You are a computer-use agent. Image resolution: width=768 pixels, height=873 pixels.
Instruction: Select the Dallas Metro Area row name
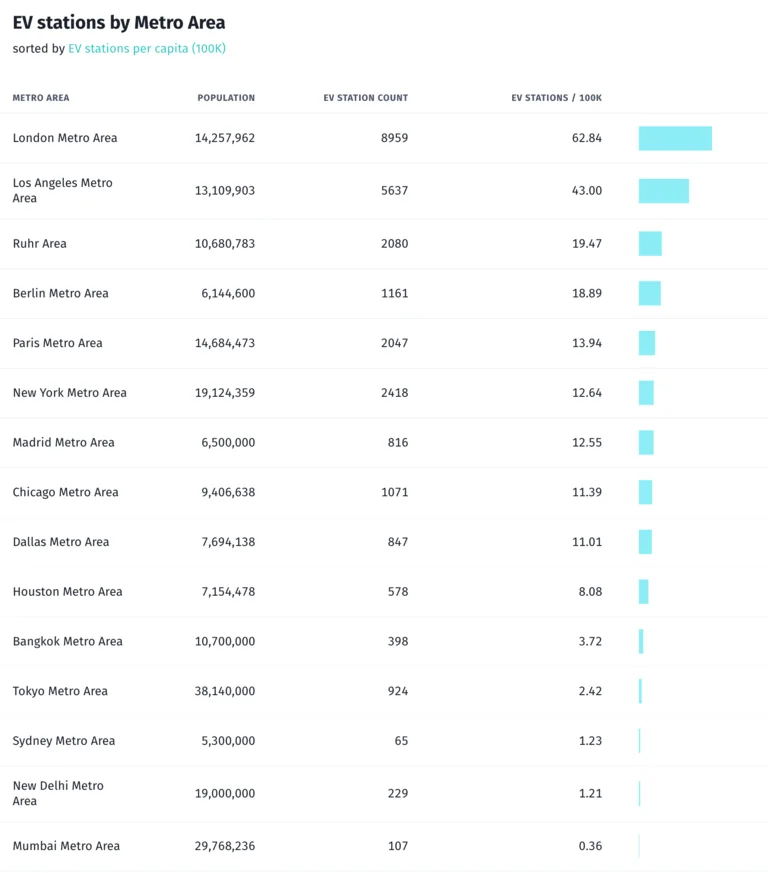pos(61,542)
